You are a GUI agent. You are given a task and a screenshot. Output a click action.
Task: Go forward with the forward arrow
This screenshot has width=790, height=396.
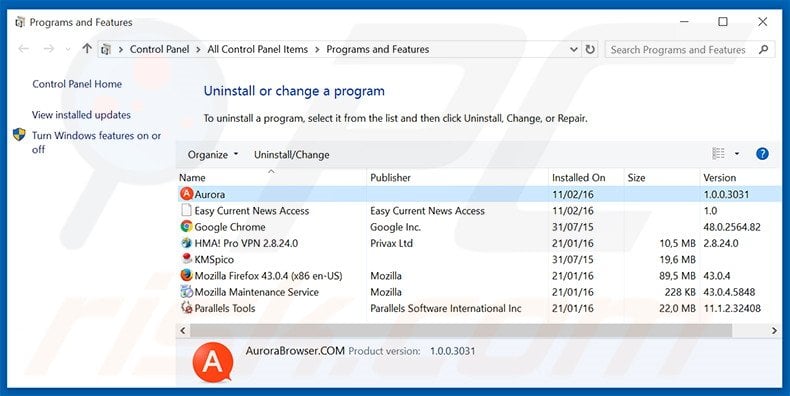48,49
